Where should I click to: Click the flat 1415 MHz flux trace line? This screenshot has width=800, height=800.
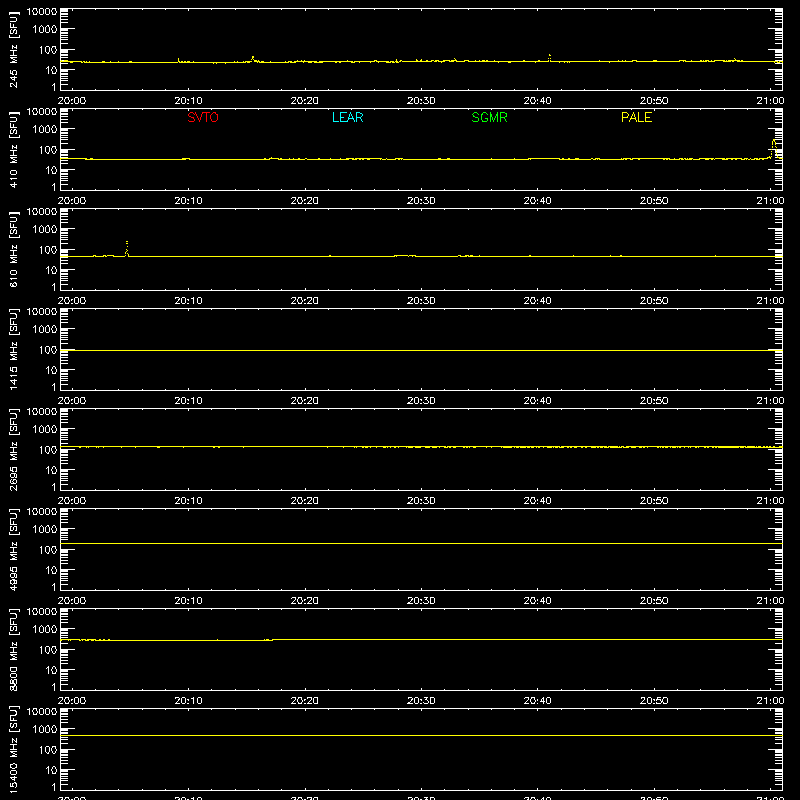[x=421, y=351]
